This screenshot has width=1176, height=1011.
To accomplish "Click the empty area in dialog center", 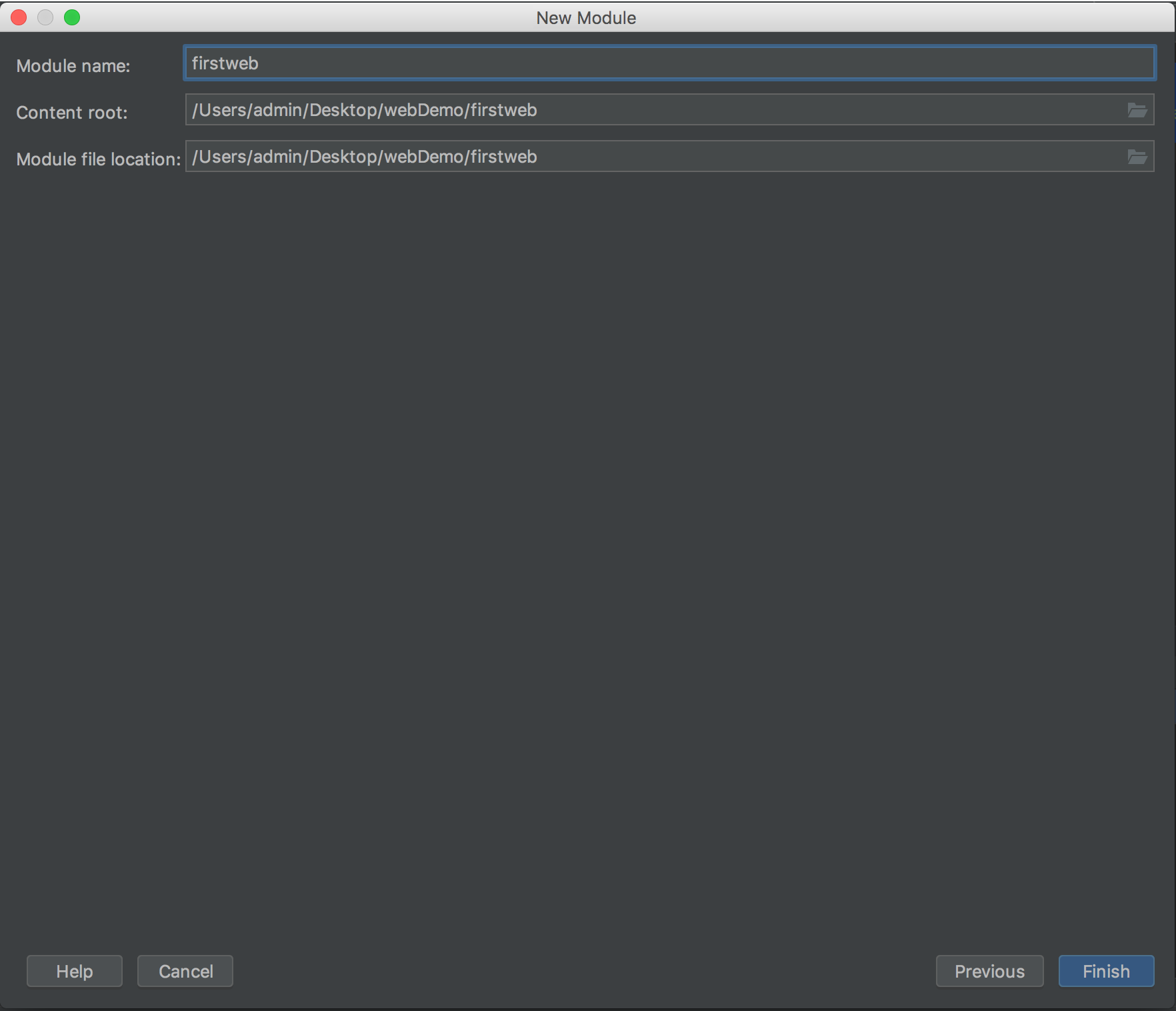I will 587,534.
